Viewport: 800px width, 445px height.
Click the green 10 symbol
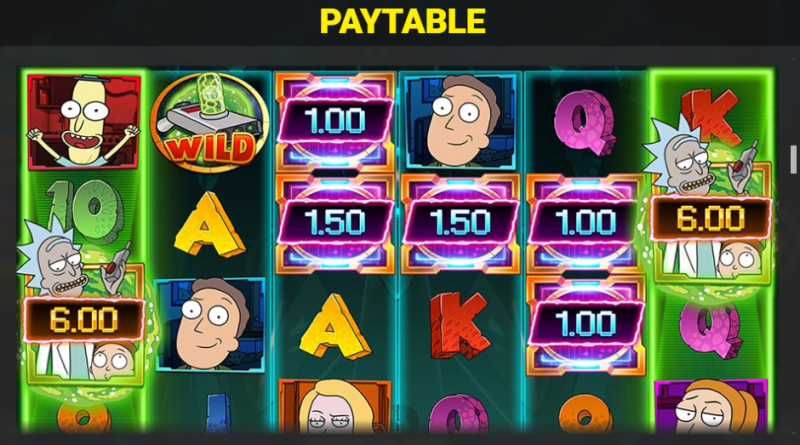pos(85,211)
